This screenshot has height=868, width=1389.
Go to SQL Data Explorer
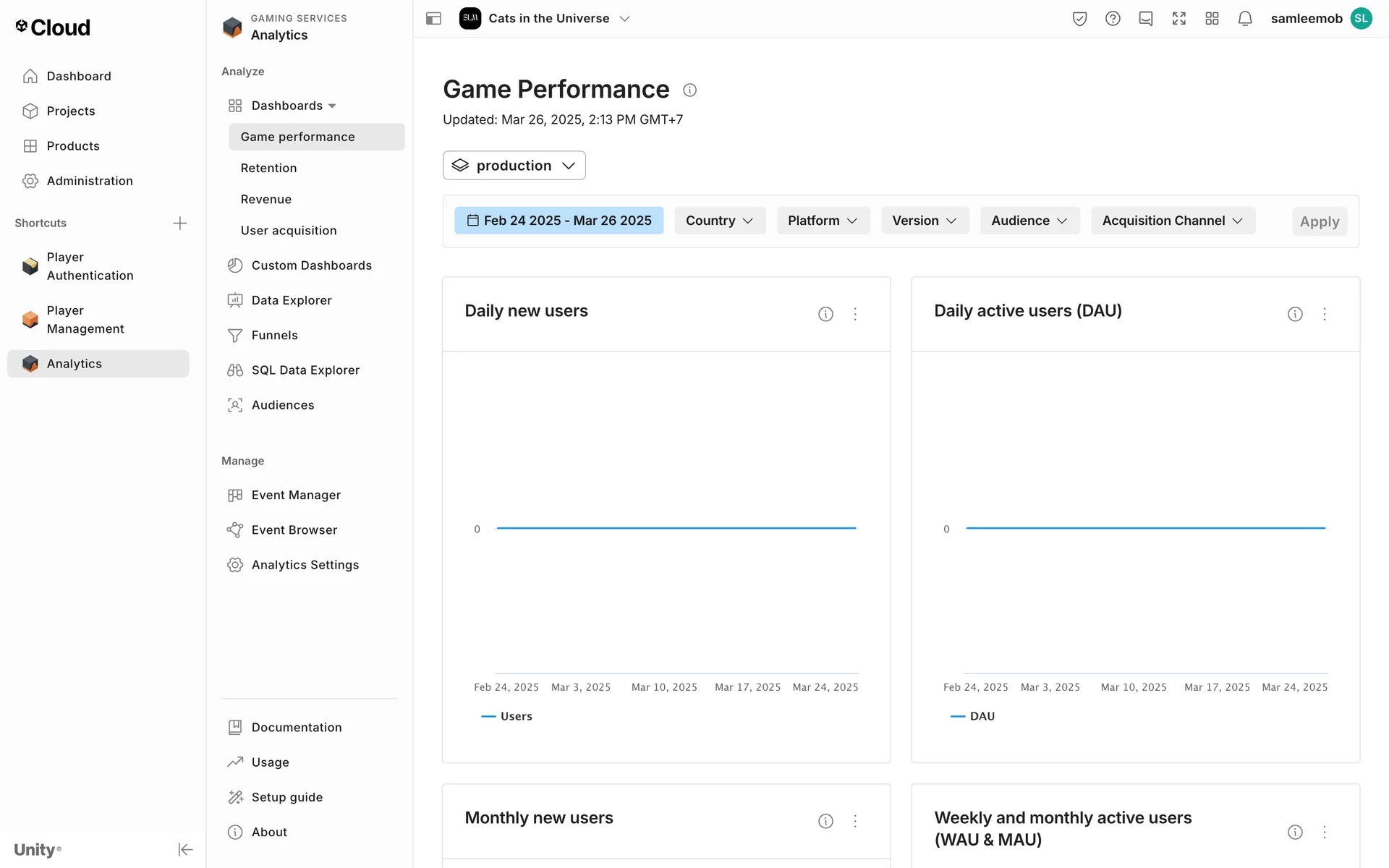pos(305,370)
